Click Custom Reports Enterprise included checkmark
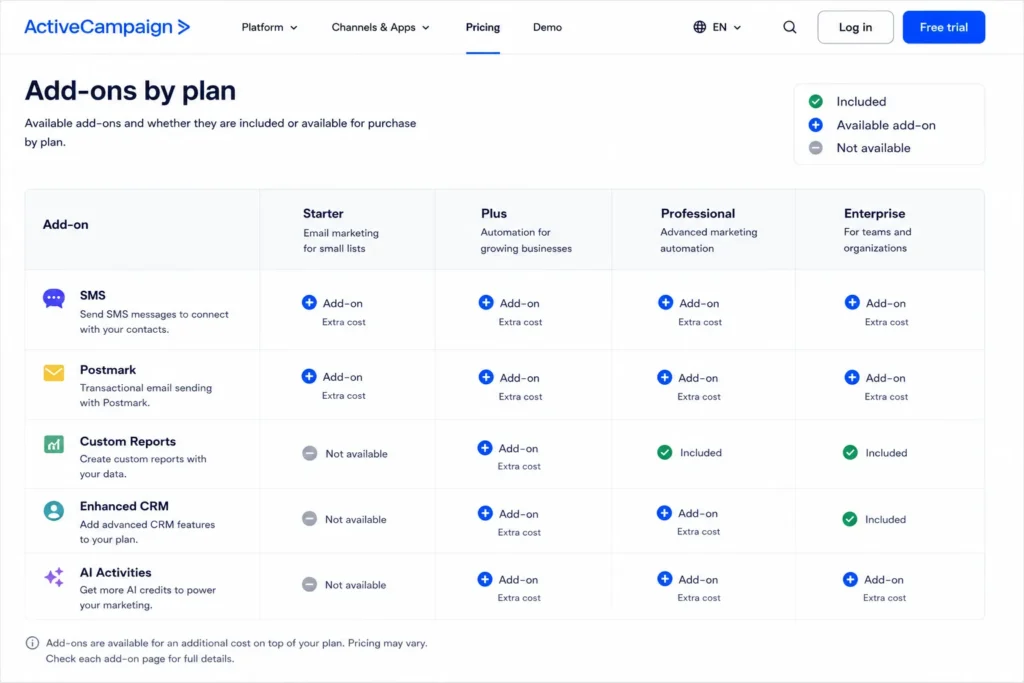Screen dimensions: 1024x683 tap(850, 453)
